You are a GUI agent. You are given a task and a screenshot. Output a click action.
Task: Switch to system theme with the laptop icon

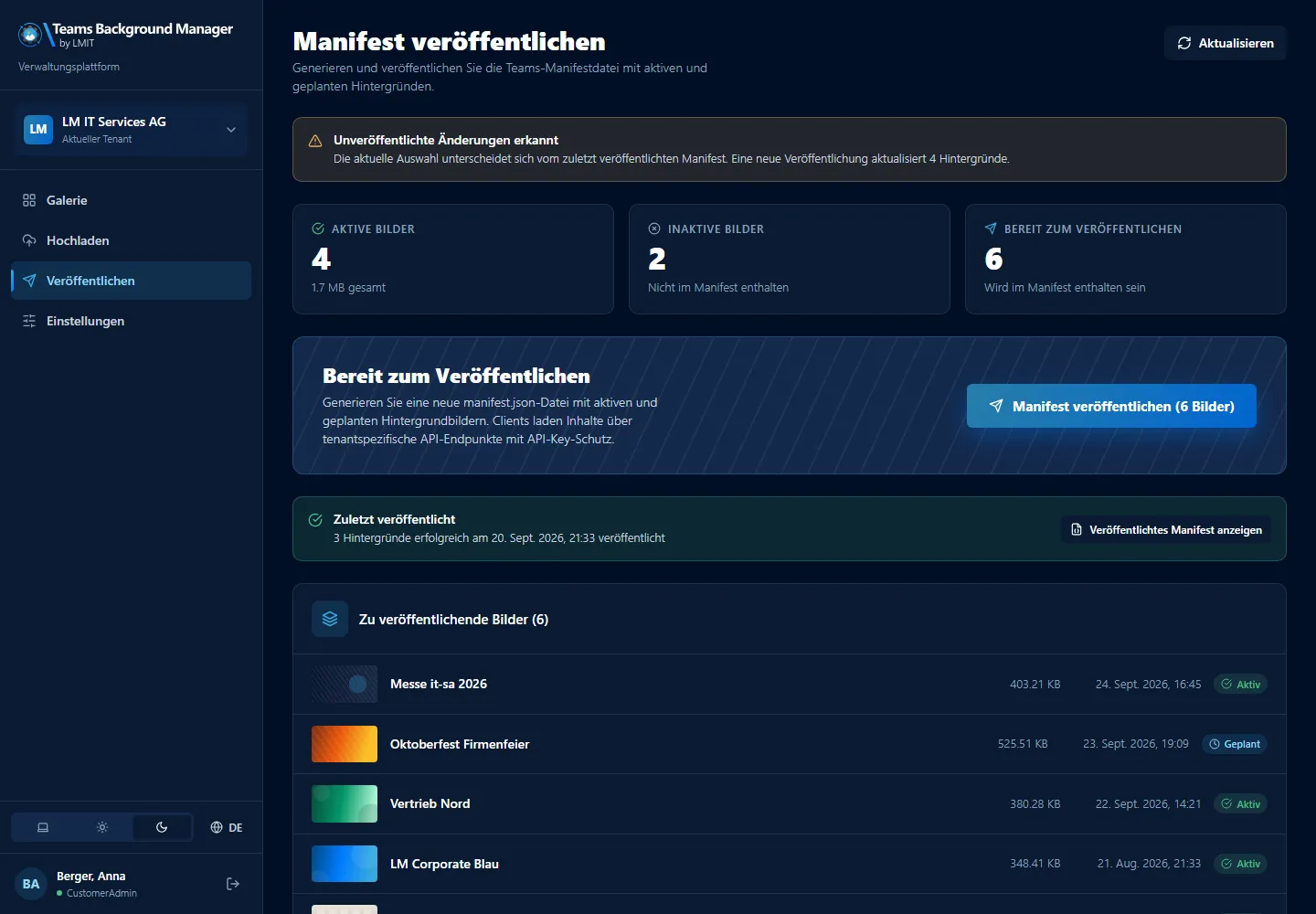click(x=42, y=827)
